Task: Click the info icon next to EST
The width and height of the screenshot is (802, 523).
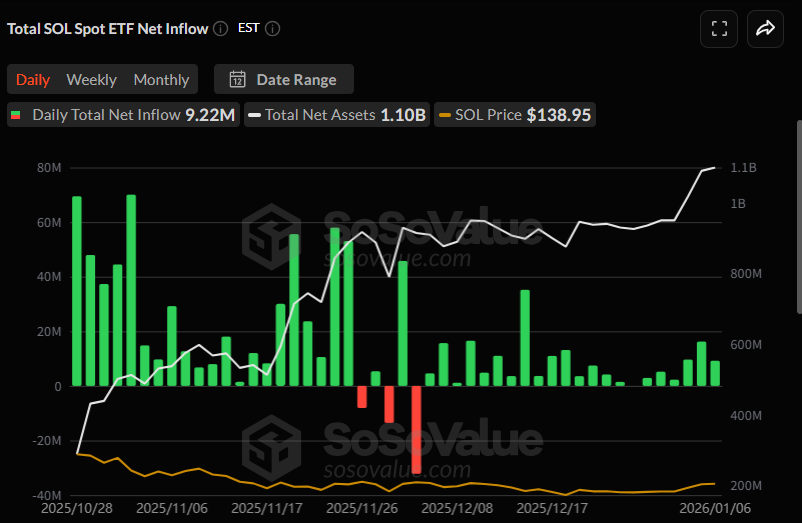Action: (x=273, y=28)
